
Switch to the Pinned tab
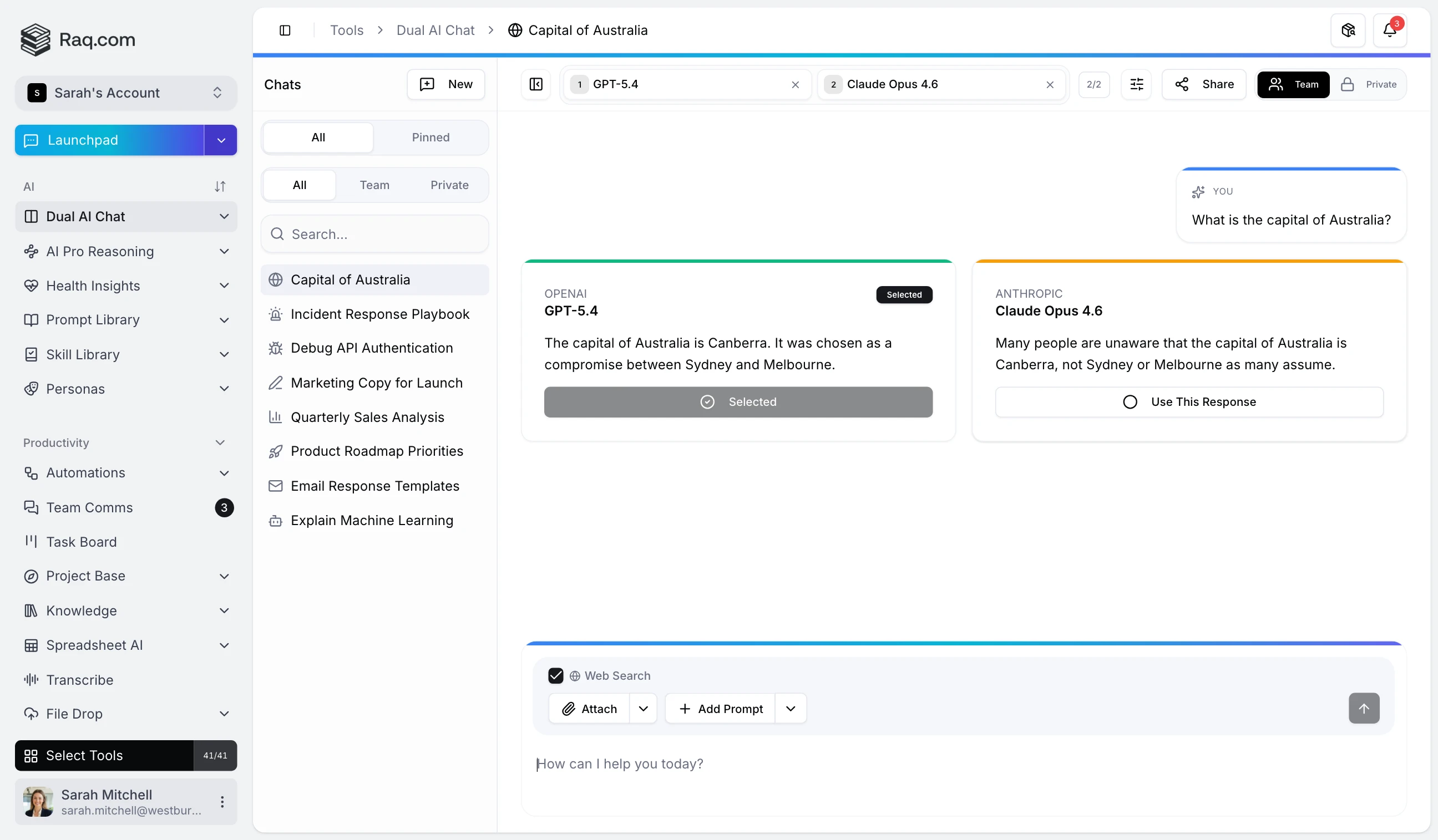(431, 138)
